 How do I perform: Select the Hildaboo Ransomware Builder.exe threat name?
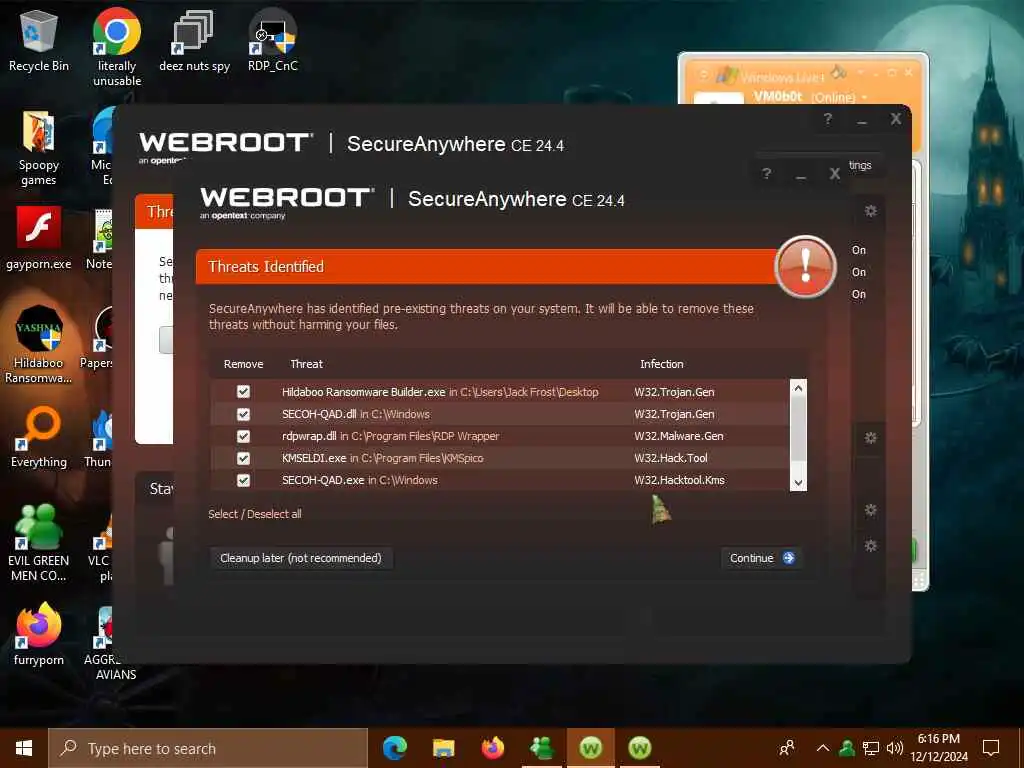coord(363,392)
